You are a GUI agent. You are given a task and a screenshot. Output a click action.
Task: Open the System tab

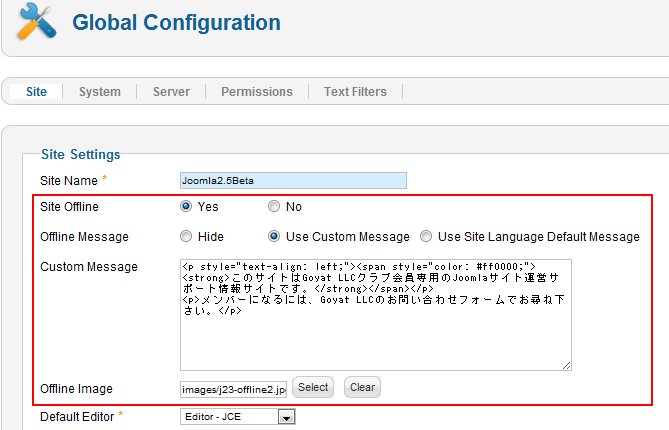(100, 92)
